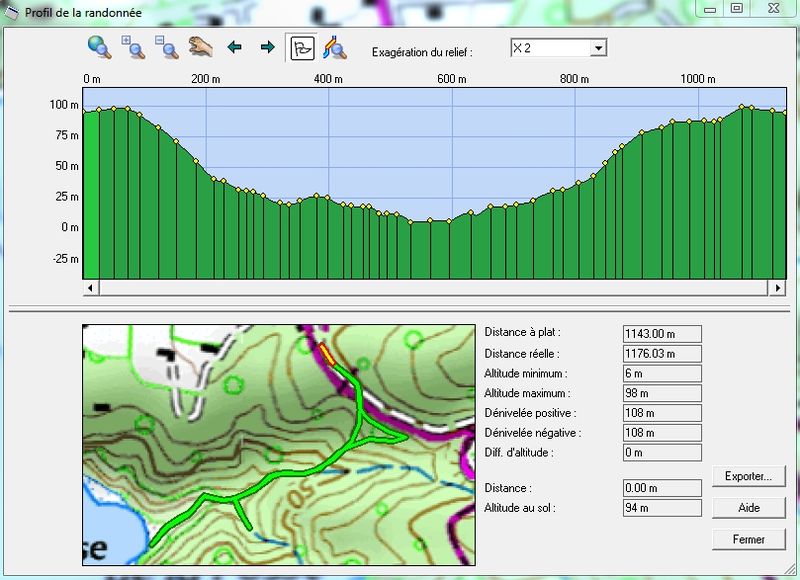This screenshot has width=800, height=580.
Task: Click the Altitude au sol field
Action: tap(662, 508)
